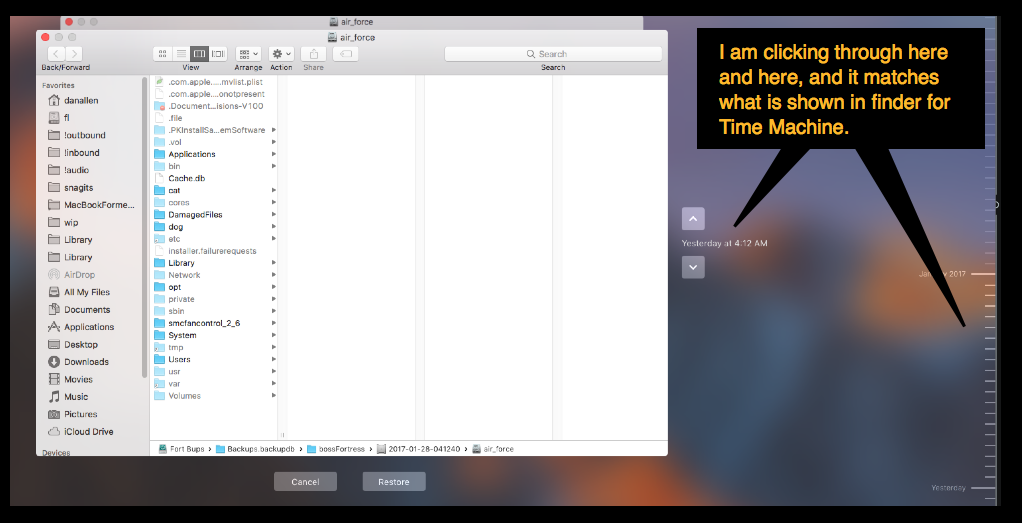Expand the Applications folder arrow in file list
The width and height of the screenshot is (1022, 523).
[274, 154]
